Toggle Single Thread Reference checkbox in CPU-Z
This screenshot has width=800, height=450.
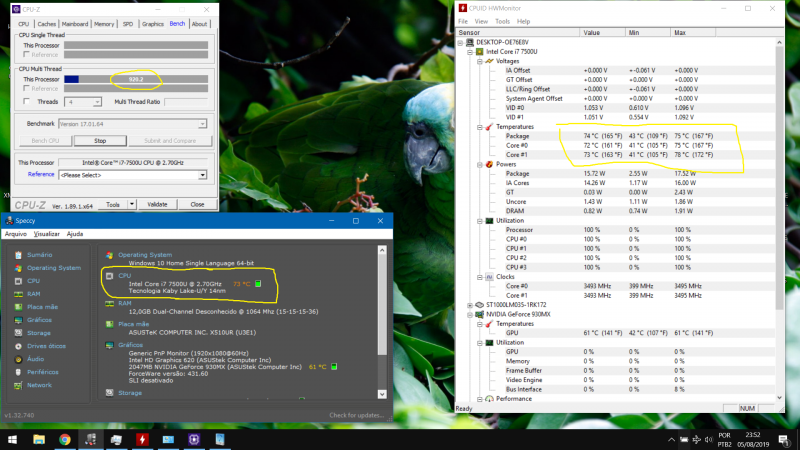(27, 55)
